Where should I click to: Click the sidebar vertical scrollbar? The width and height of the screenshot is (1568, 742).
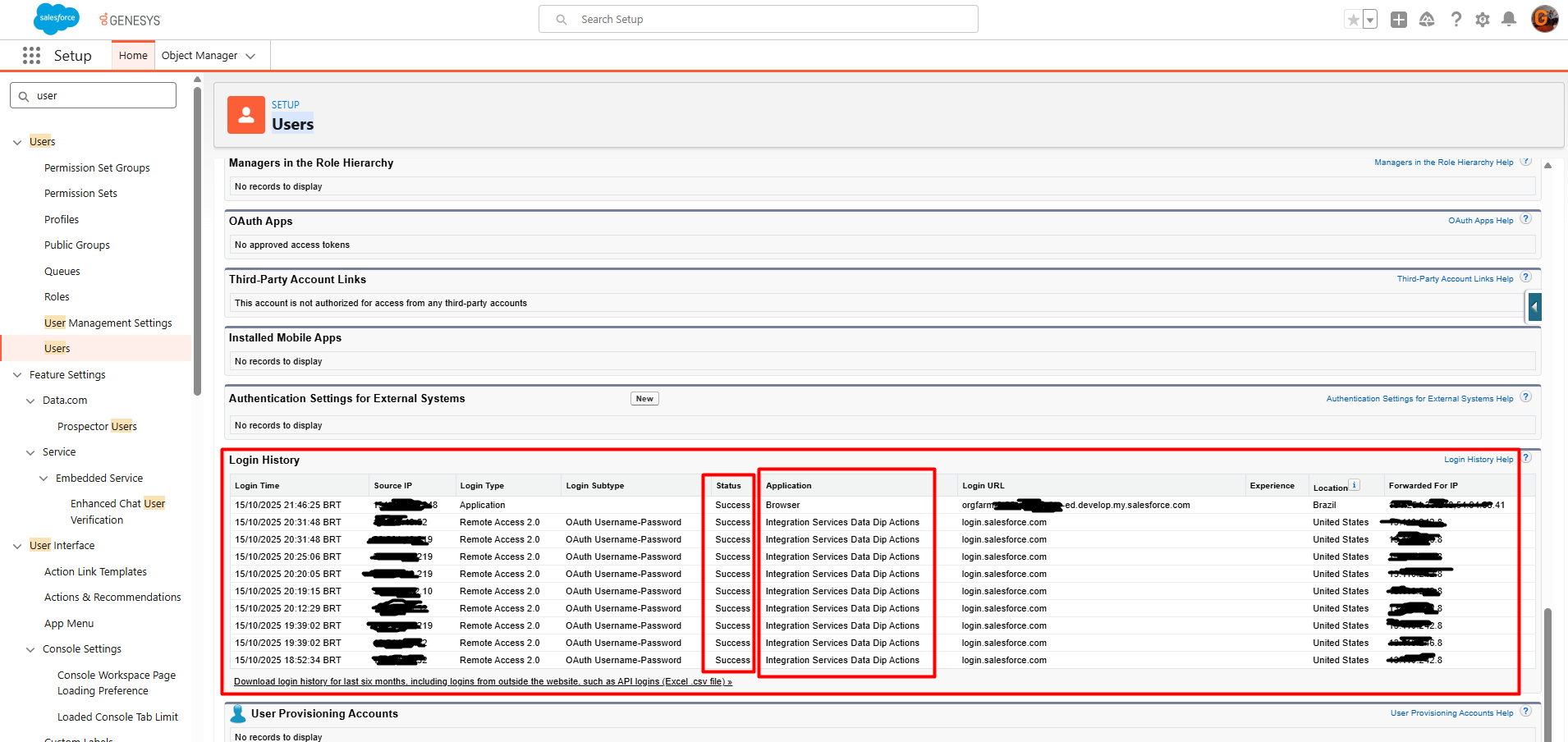click(197, 240)
